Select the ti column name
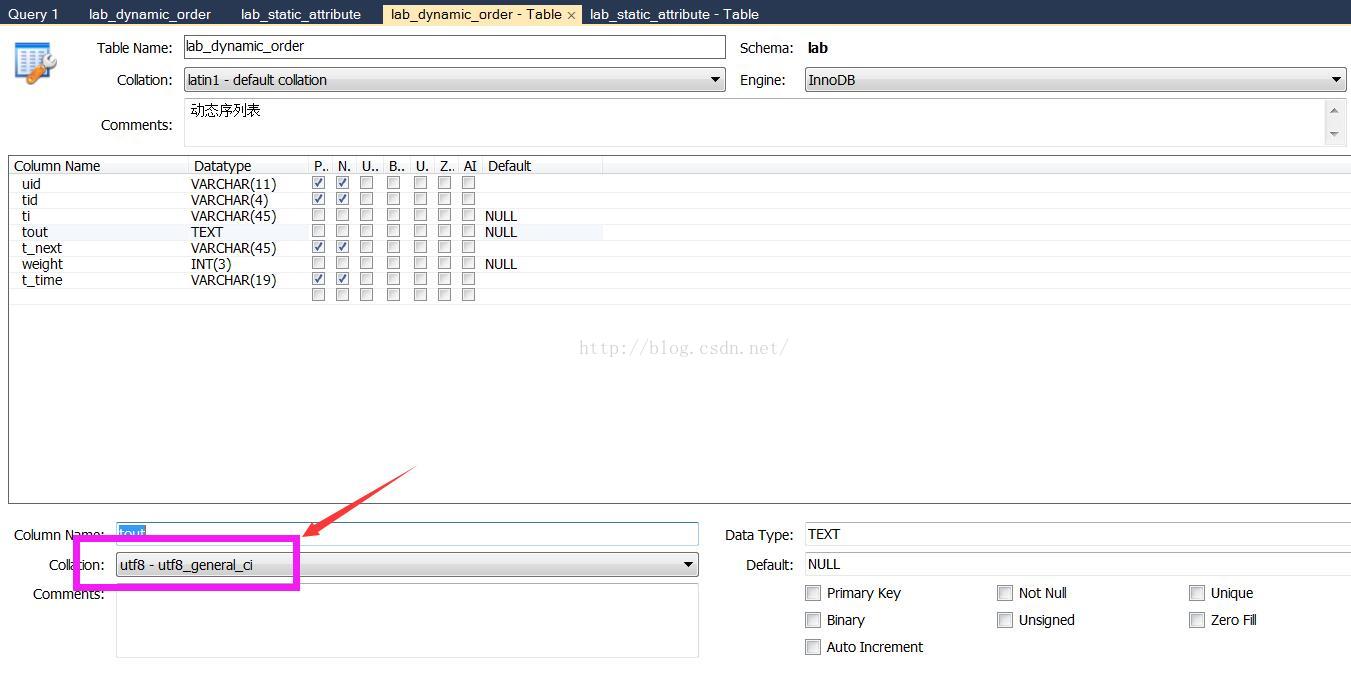 [26, 216]
